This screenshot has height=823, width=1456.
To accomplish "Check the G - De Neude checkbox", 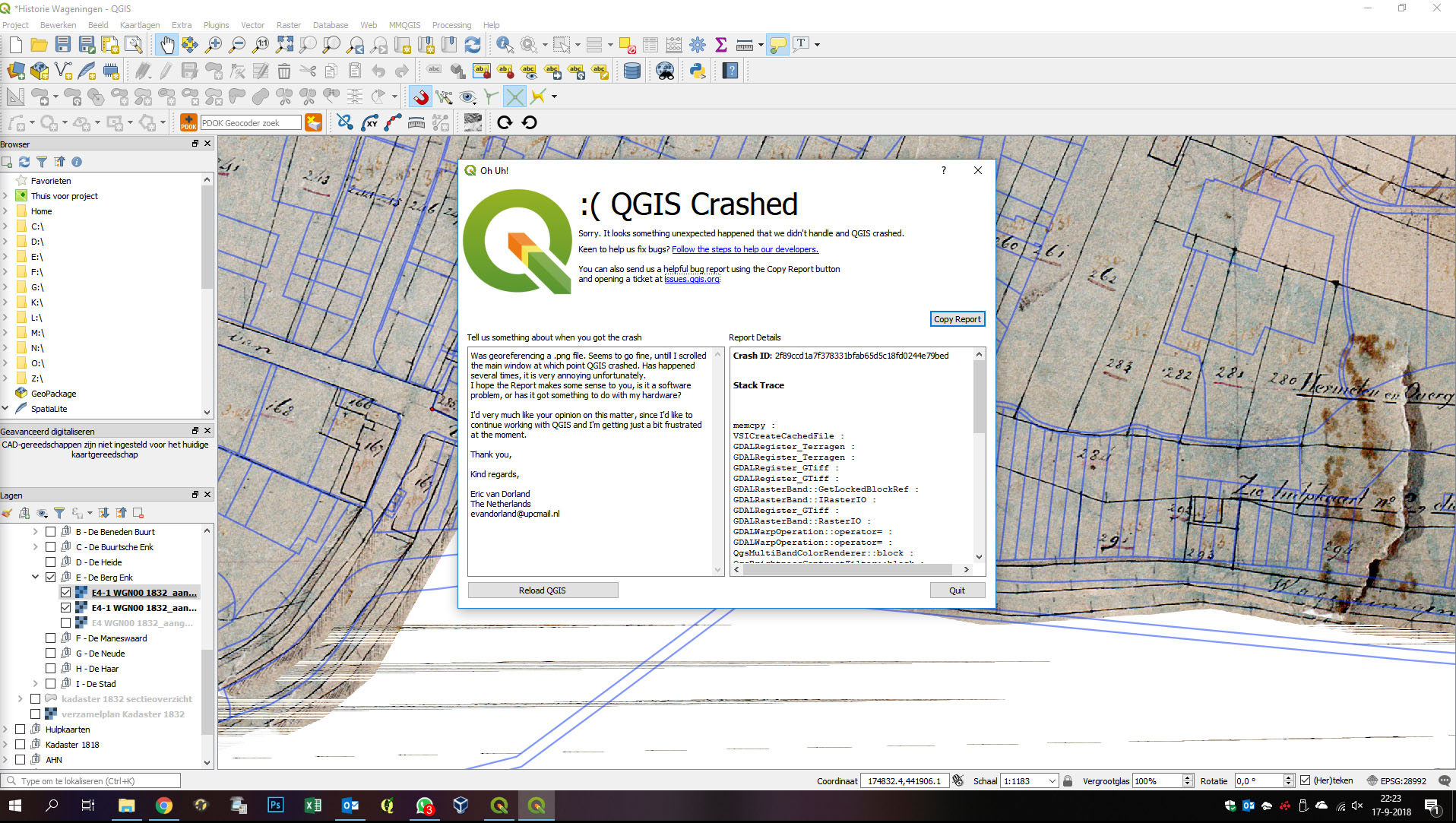I will coord(51,654).
